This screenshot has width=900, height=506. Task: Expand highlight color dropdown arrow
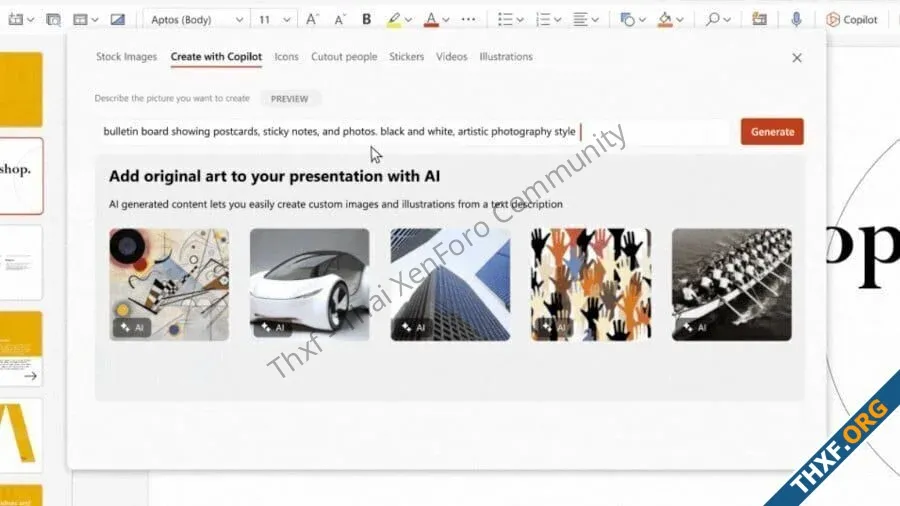pos(408,20)
